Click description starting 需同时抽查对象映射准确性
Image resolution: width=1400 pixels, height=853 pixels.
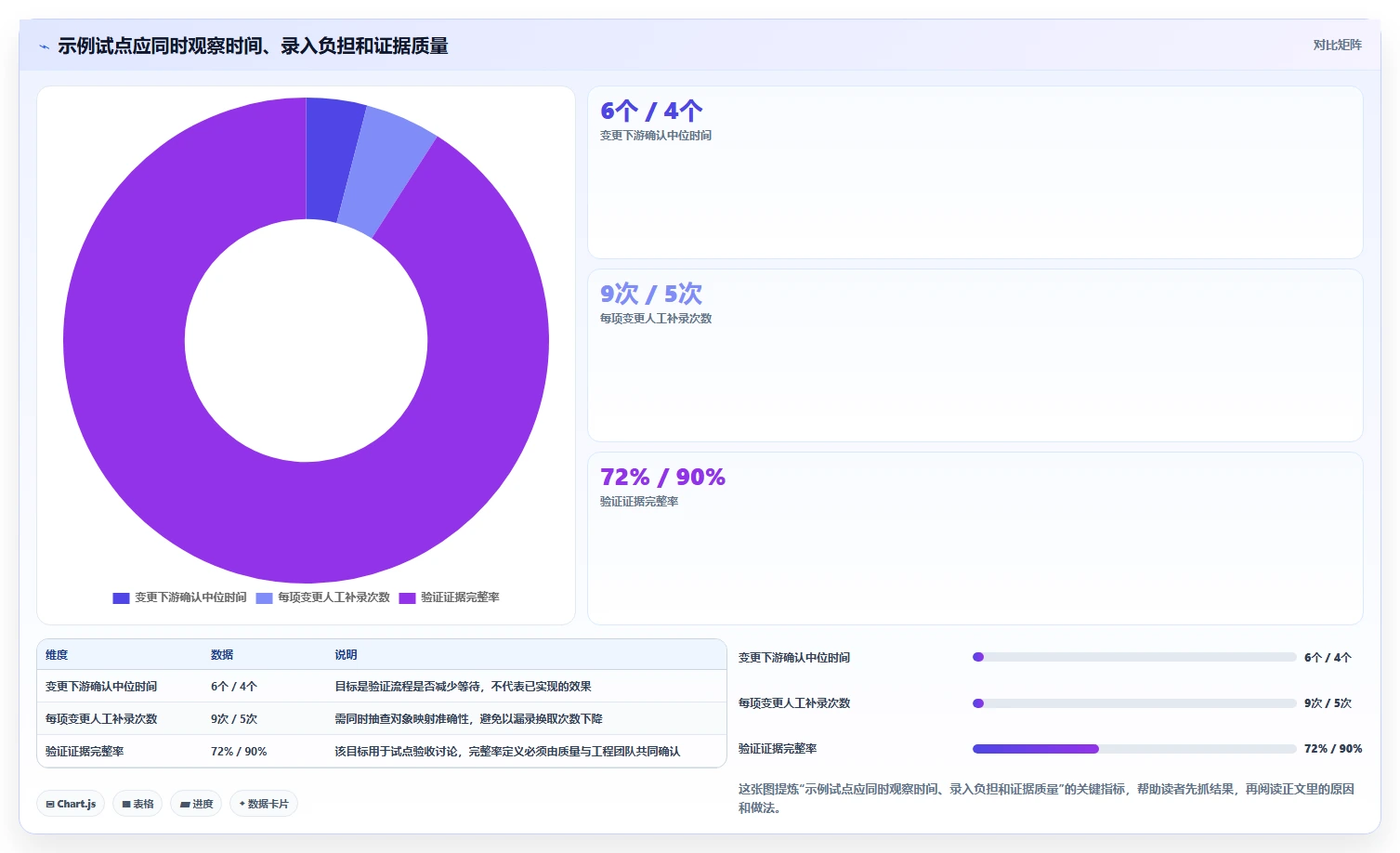(x=468, y=719)
